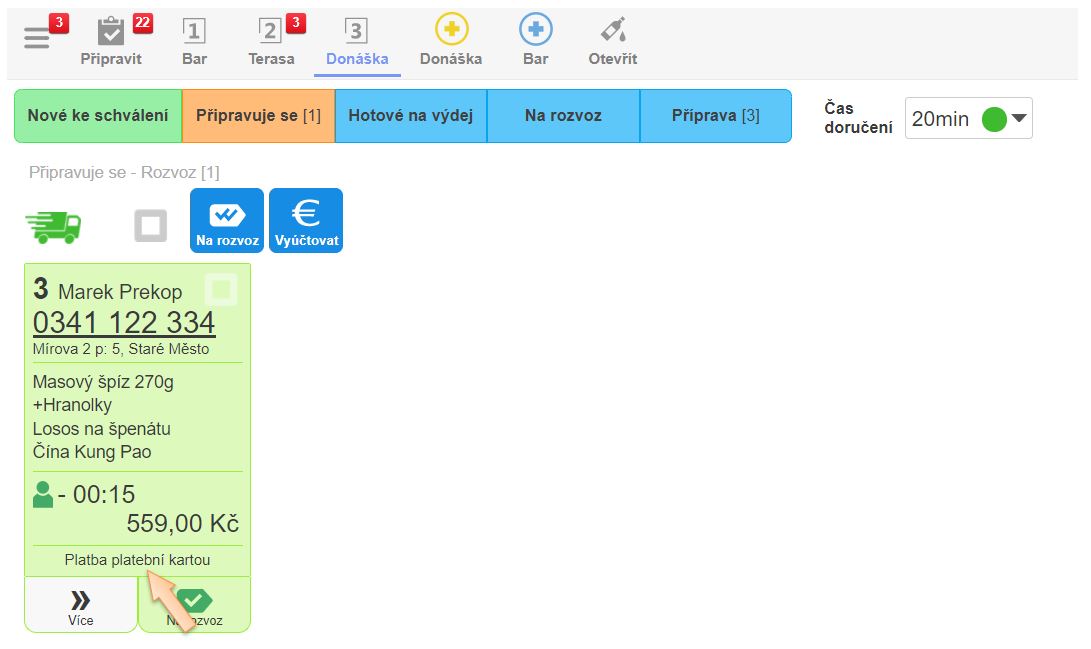Image resolution: width=1091 pixels, height=649 pixels.
Task: Click the green delivery time status dot
Action: point(993,119)
